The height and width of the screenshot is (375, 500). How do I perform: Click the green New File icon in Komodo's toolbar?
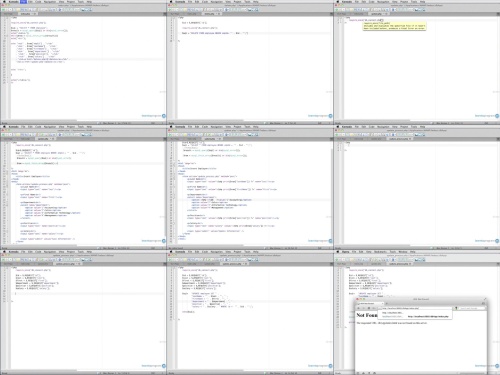coord(3,10)
